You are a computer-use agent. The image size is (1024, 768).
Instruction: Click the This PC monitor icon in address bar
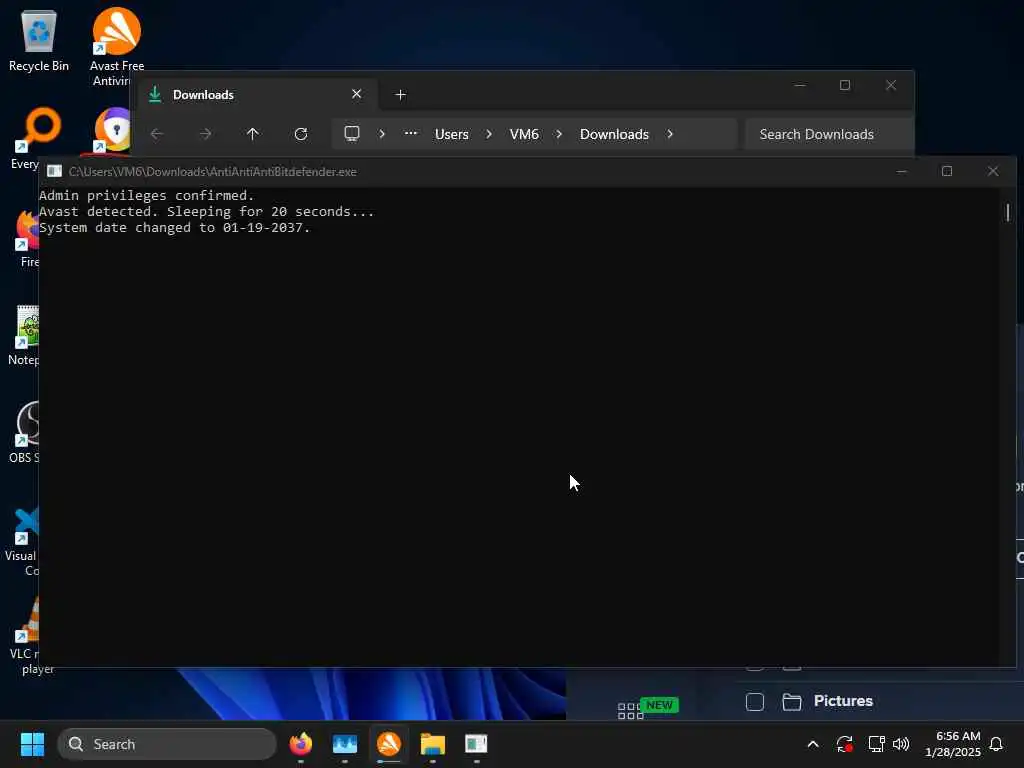tap(352, 134)
